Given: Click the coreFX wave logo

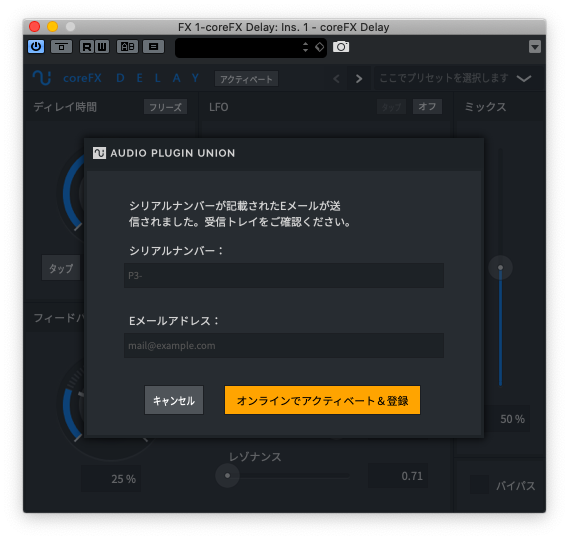Looking at the screenshot, I should [41, 78].
